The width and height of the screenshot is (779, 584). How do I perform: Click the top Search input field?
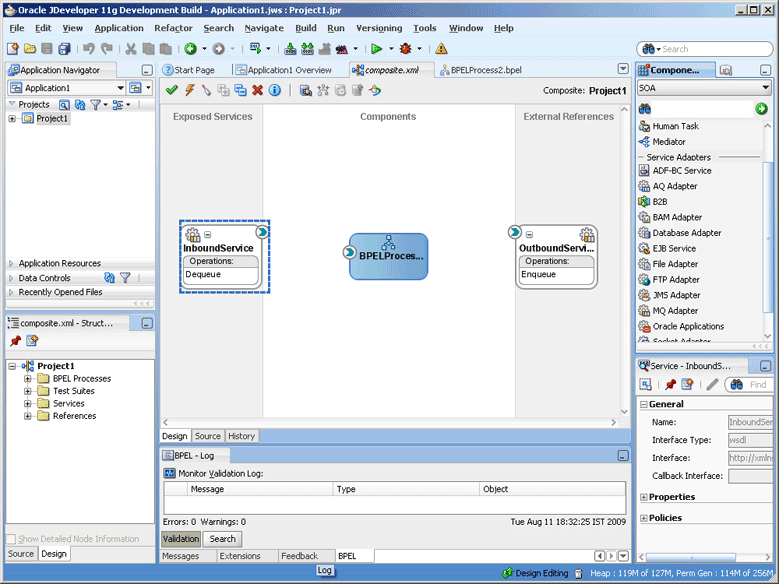pos(704,49)
